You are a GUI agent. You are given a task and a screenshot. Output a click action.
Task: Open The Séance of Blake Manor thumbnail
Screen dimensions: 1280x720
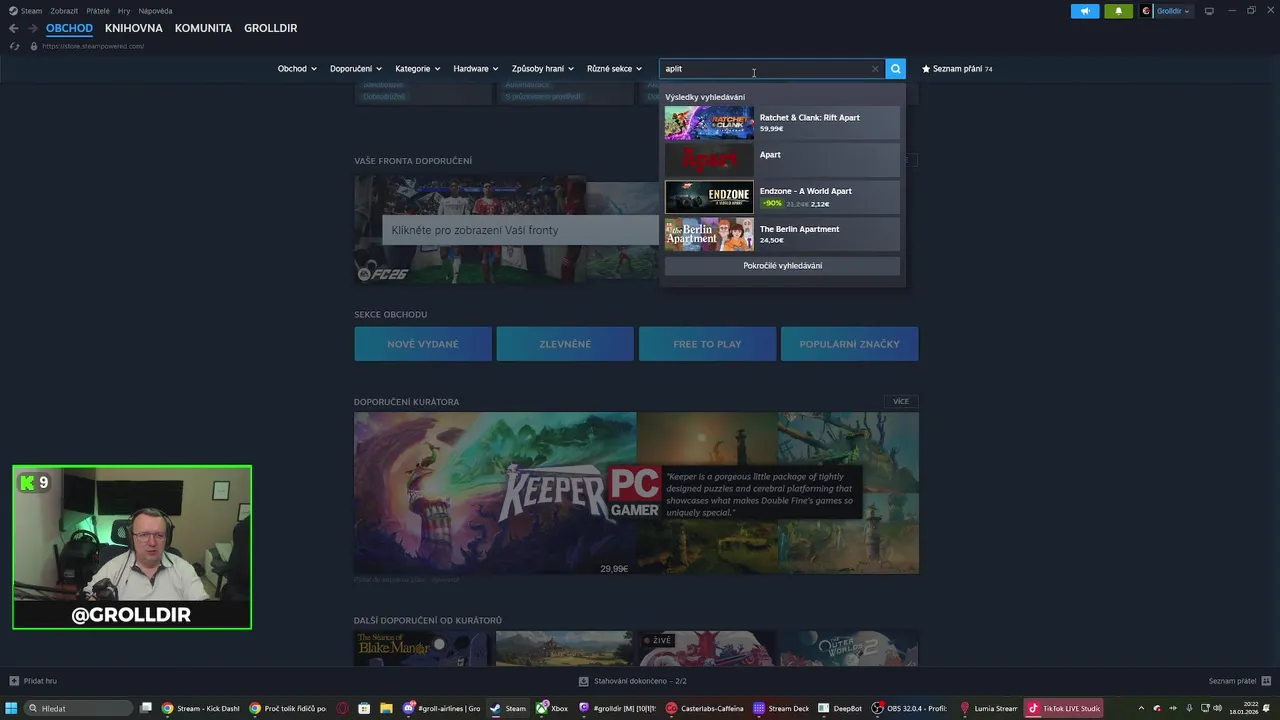pyautogui.click(x=422, y=649)
